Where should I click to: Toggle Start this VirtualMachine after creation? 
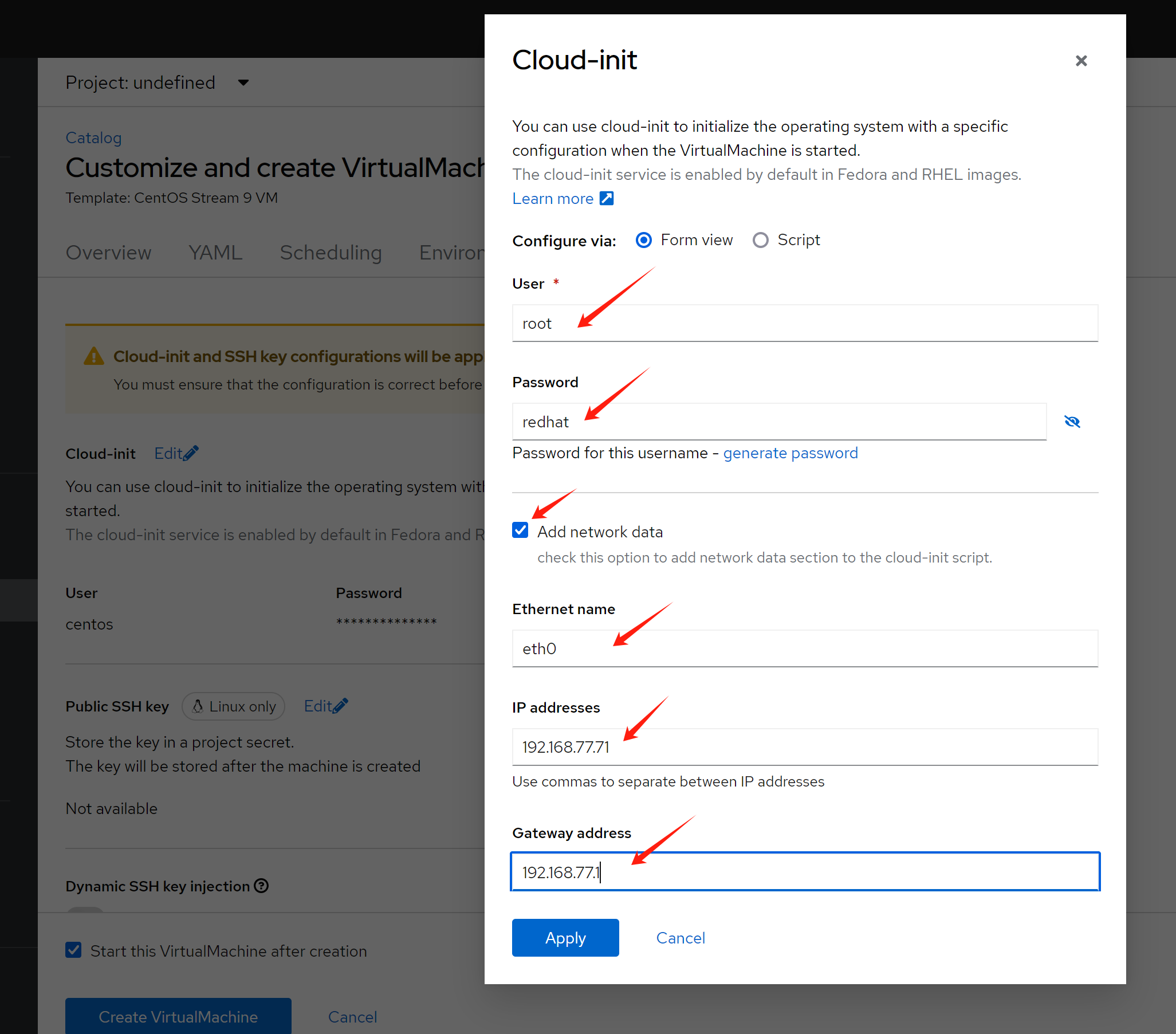tap(74, 950)
